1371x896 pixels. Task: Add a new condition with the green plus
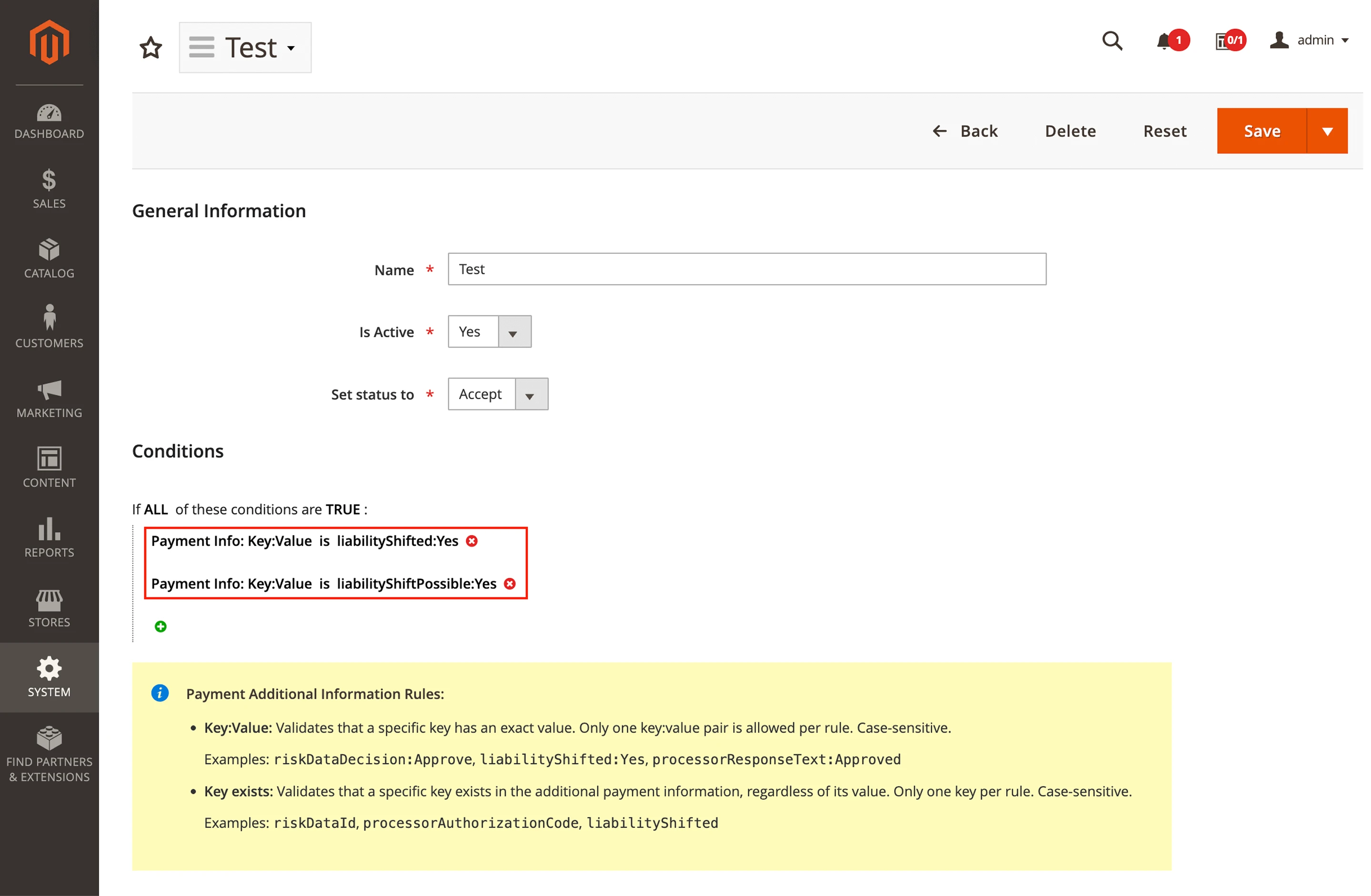tap(160, 626)
